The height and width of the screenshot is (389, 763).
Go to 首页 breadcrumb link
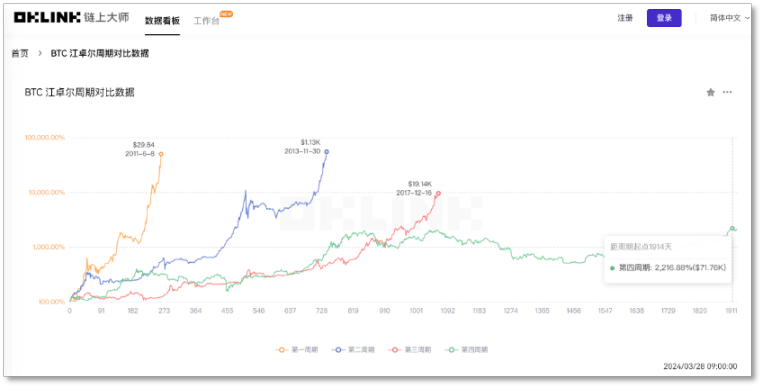pyautogui.click(x=20, y=53)
